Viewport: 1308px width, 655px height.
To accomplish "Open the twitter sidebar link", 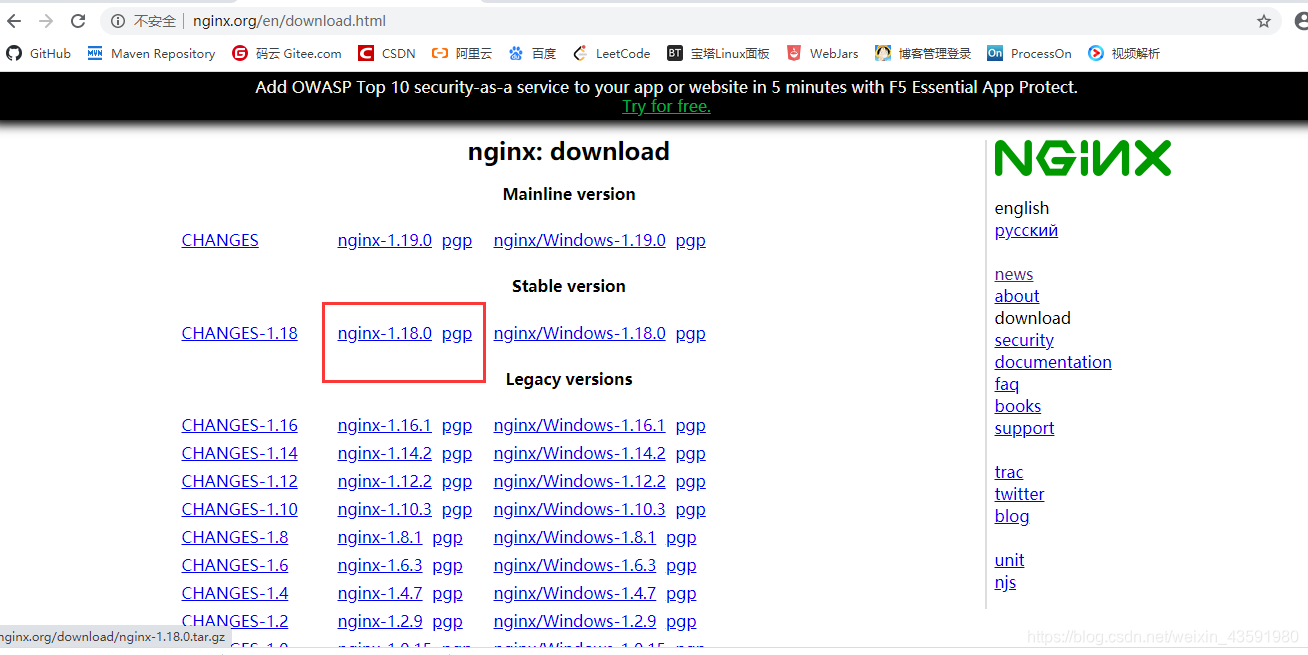I will [1019, 494].
